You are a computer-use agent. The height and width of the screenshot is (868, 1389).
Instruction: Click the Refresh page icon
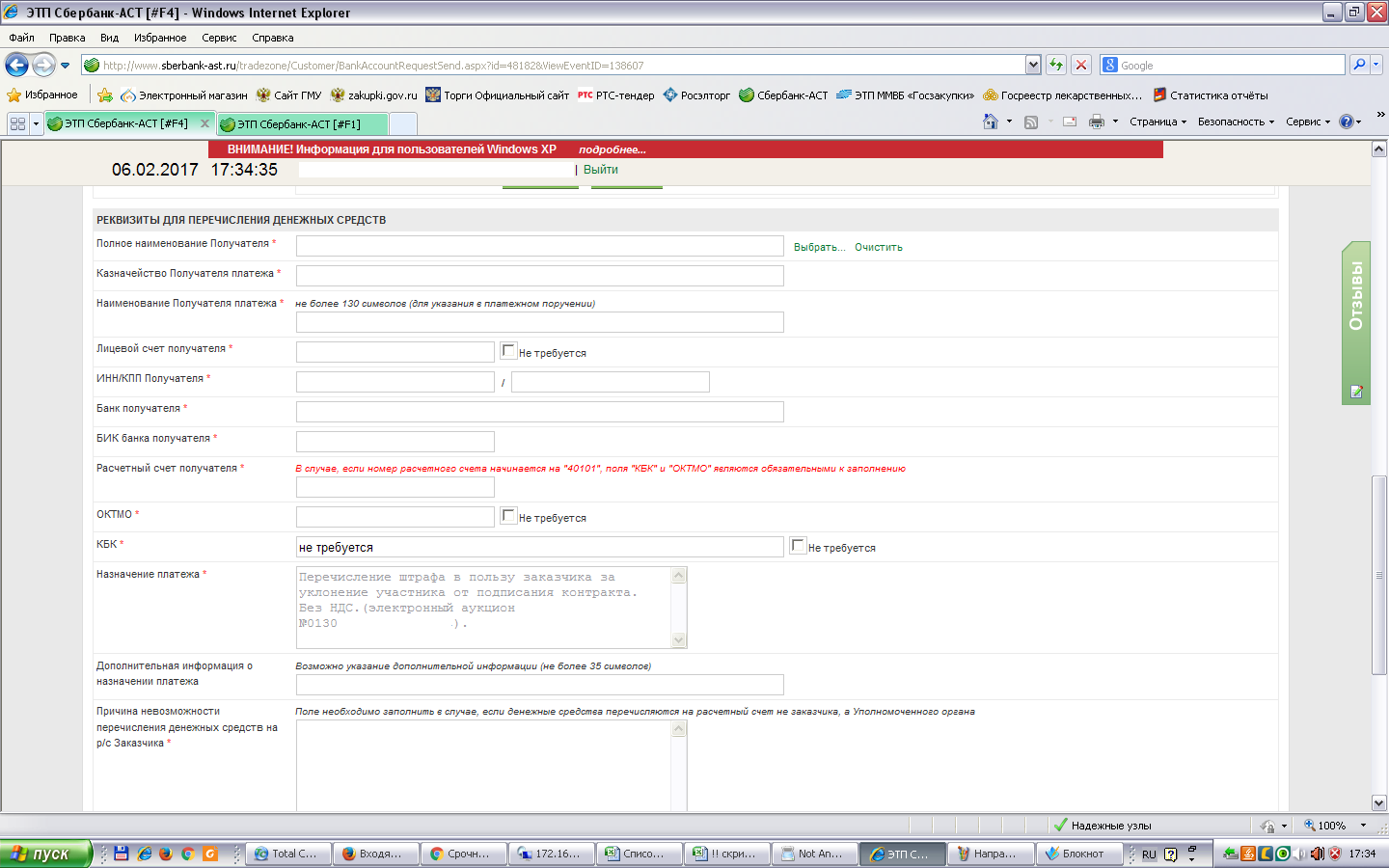1056,65
